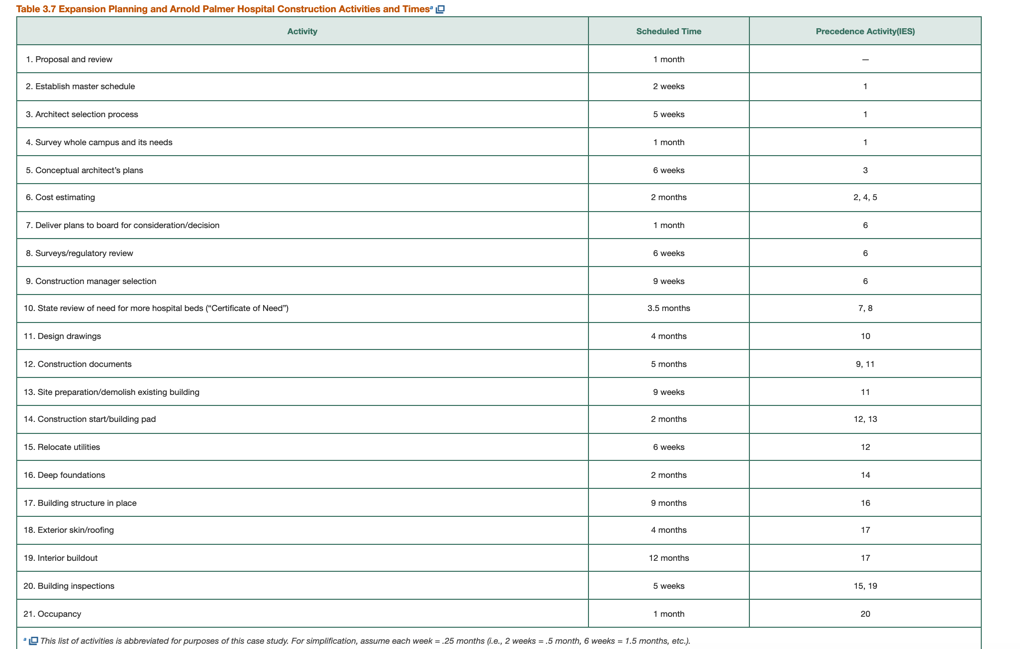Select '5. Conceptual architect's plans' text
Viewport: 1020px width, 649px height.
pos(85,170)
